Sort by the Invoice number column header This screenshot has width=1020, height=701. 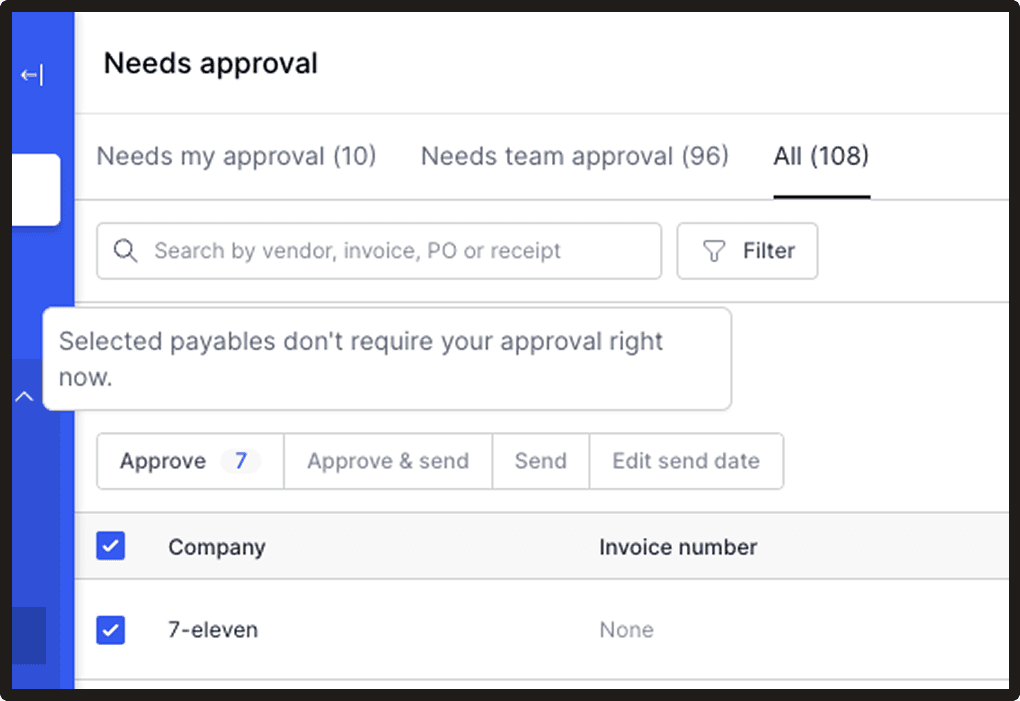(677, 546)
